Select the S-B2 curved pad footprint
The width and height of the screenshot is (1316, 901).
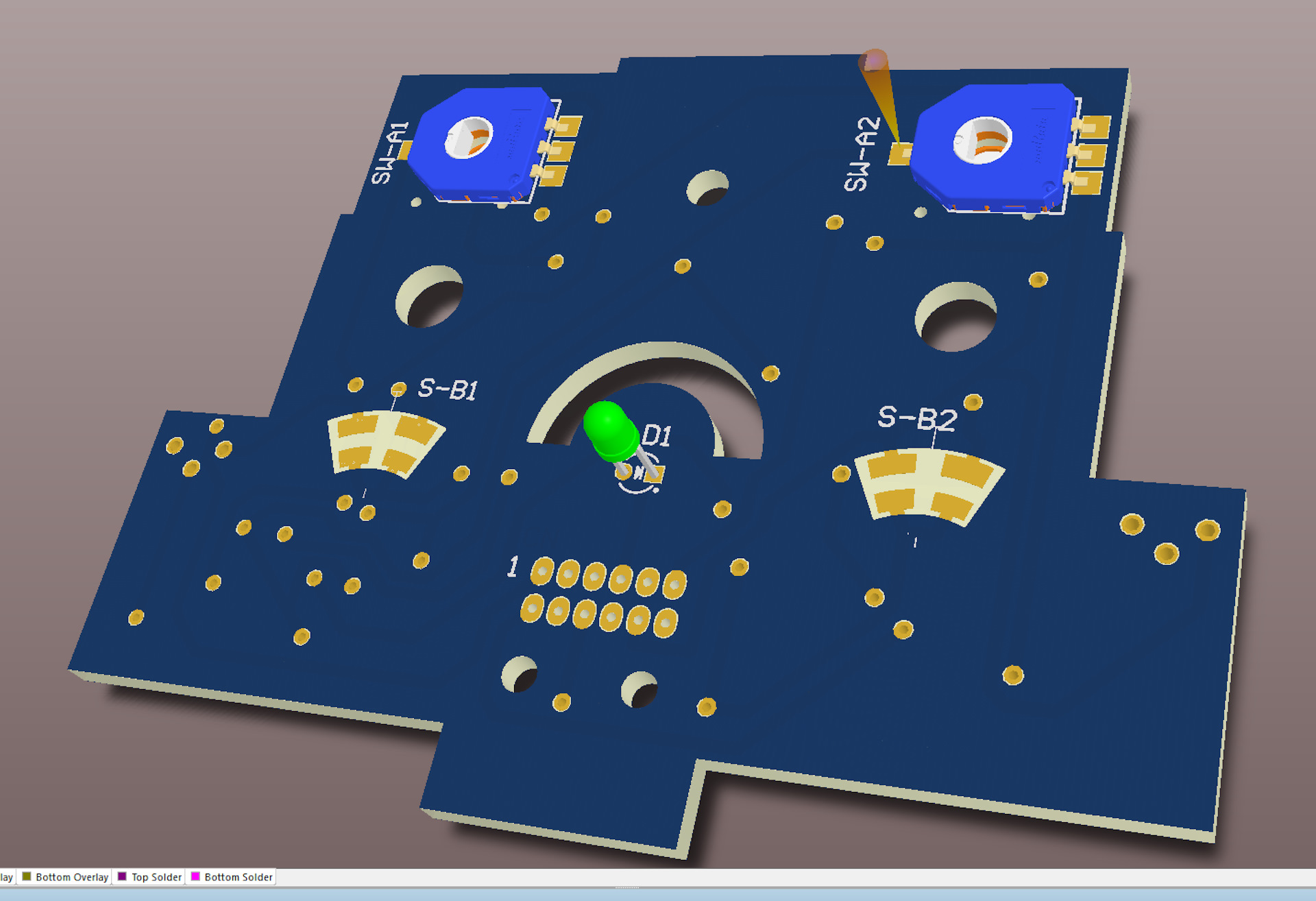929,485
